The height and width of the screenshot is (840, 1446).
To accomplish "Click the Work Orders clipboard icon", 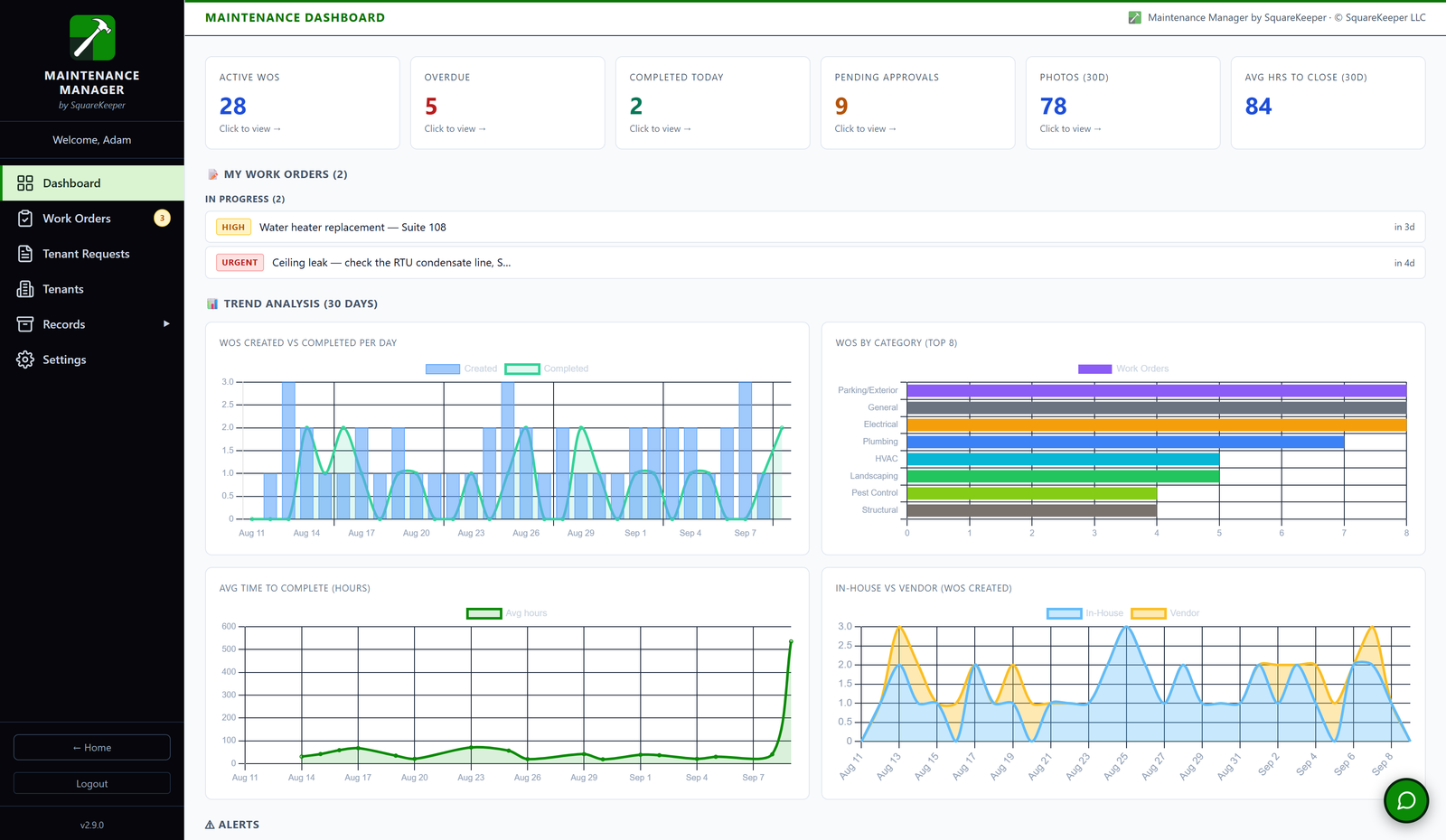I will click(25, 219).
